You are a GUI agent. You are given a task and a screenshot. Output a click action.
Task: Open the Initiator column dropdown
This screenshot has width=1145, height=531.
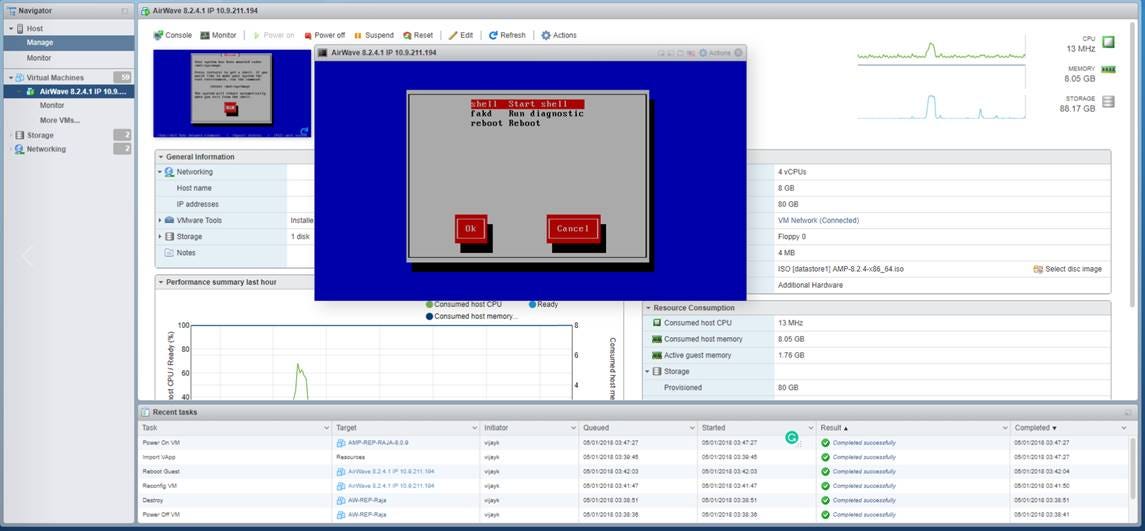[x=574, y=428]
